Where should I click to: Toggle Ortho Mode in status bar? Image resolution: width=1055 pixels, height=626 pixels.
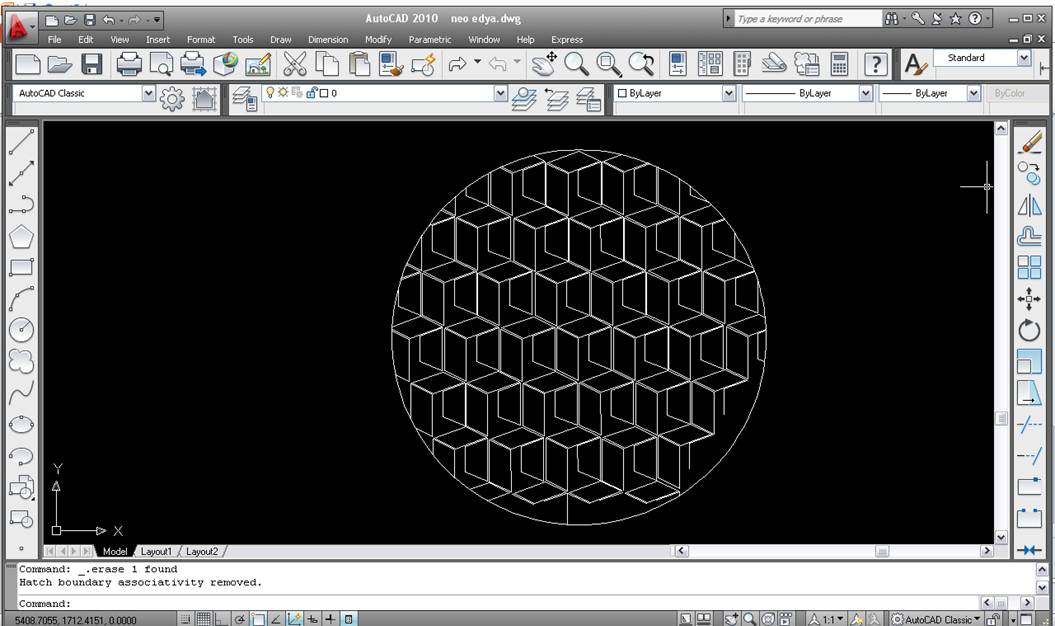pos(221,619)
